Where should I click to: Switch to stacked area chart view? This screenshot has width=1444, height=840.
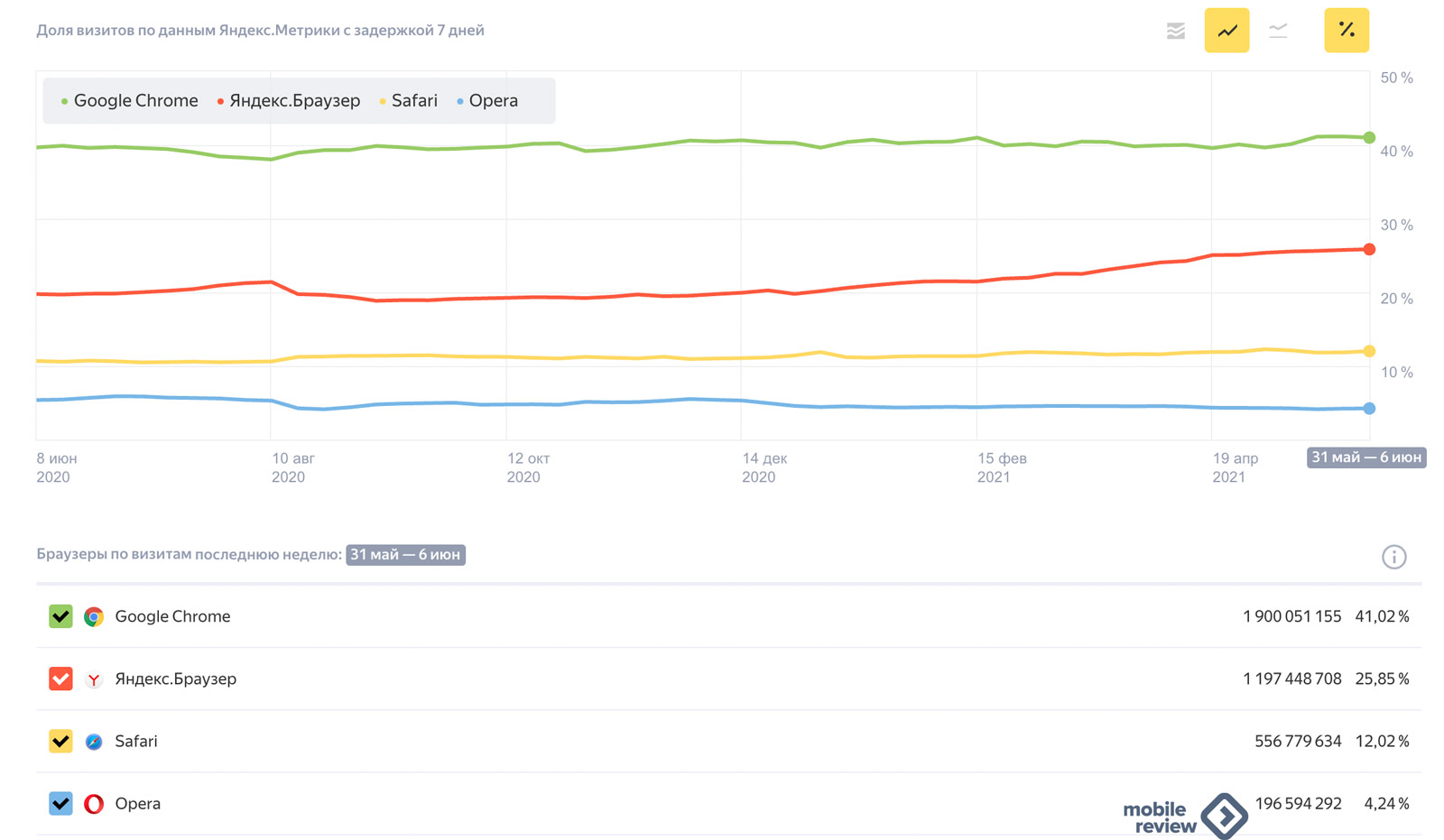pos(1175,31)
